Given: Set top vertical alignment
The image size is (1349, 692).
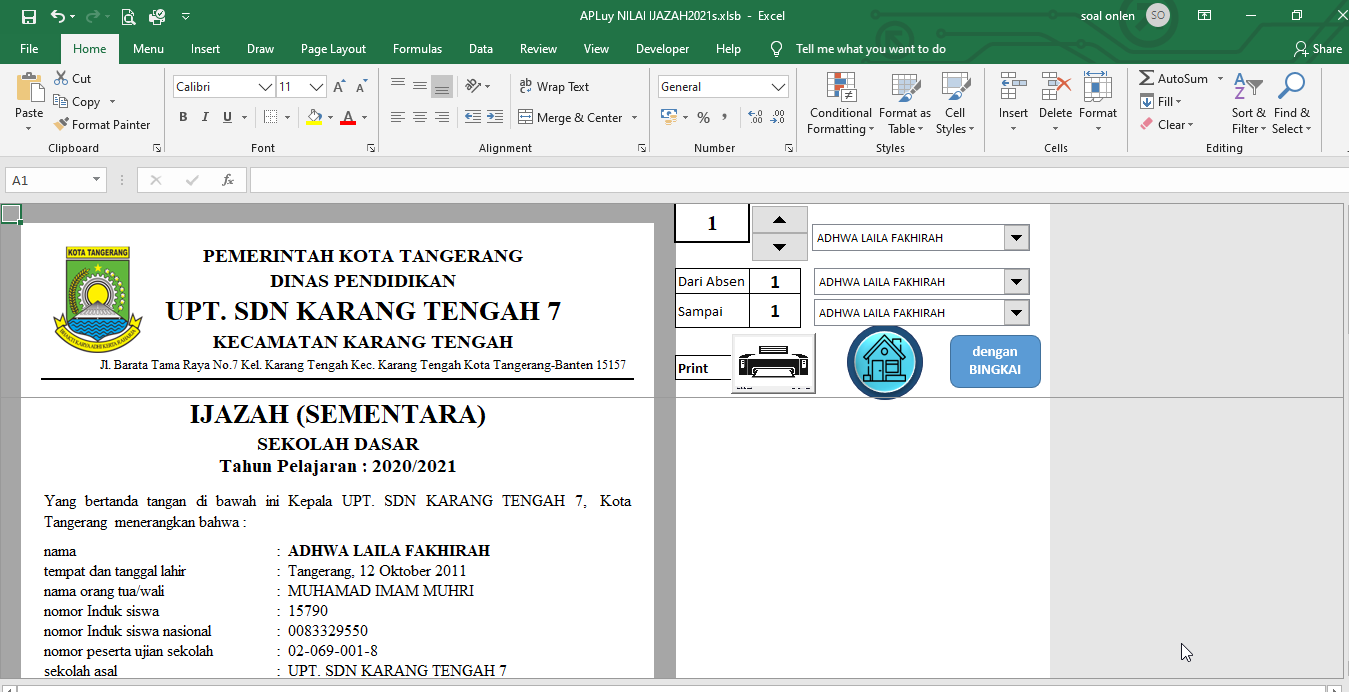Looking at the screenshot, I should [398, 87].
